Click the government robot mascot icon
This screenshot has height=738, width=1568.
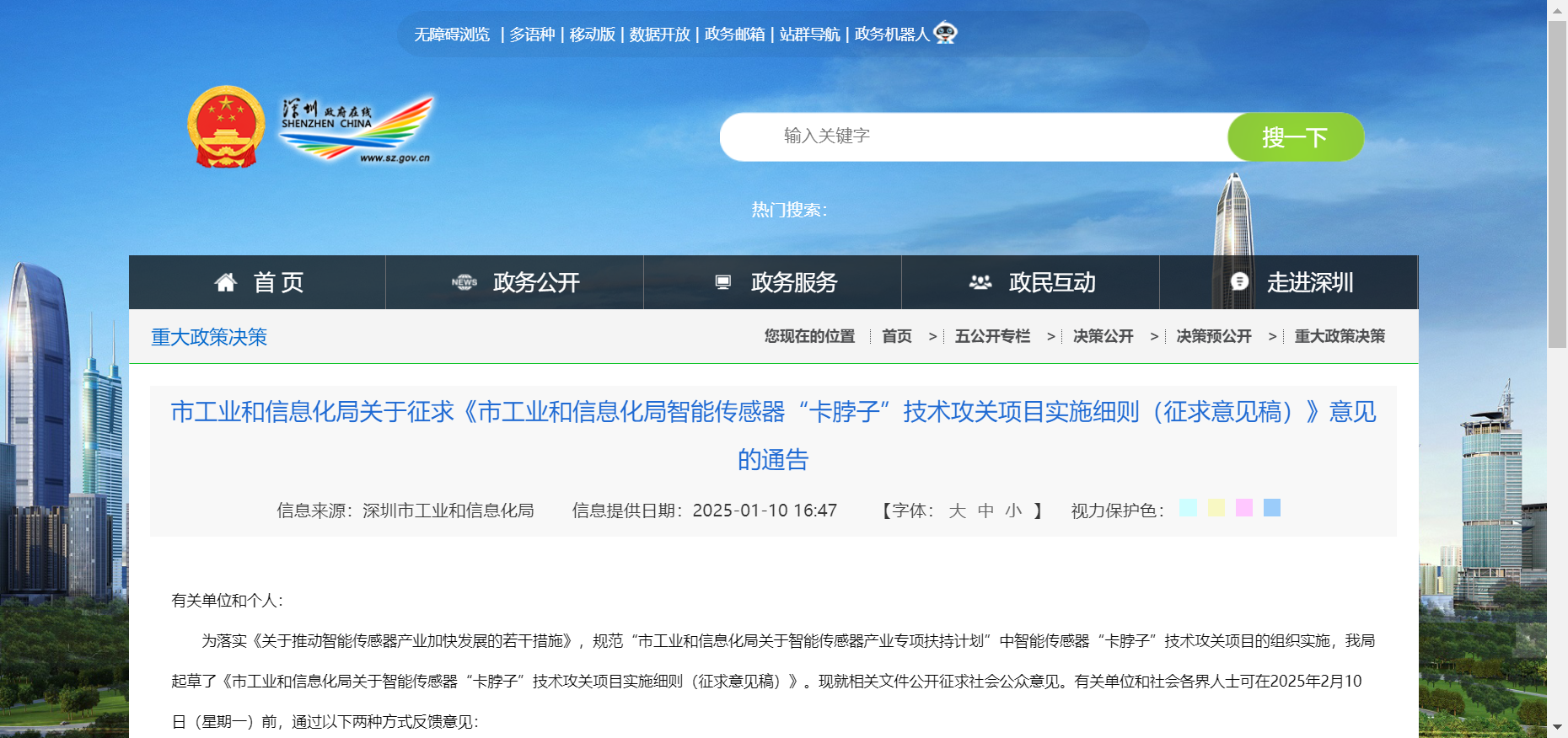[x=945, y=33]
